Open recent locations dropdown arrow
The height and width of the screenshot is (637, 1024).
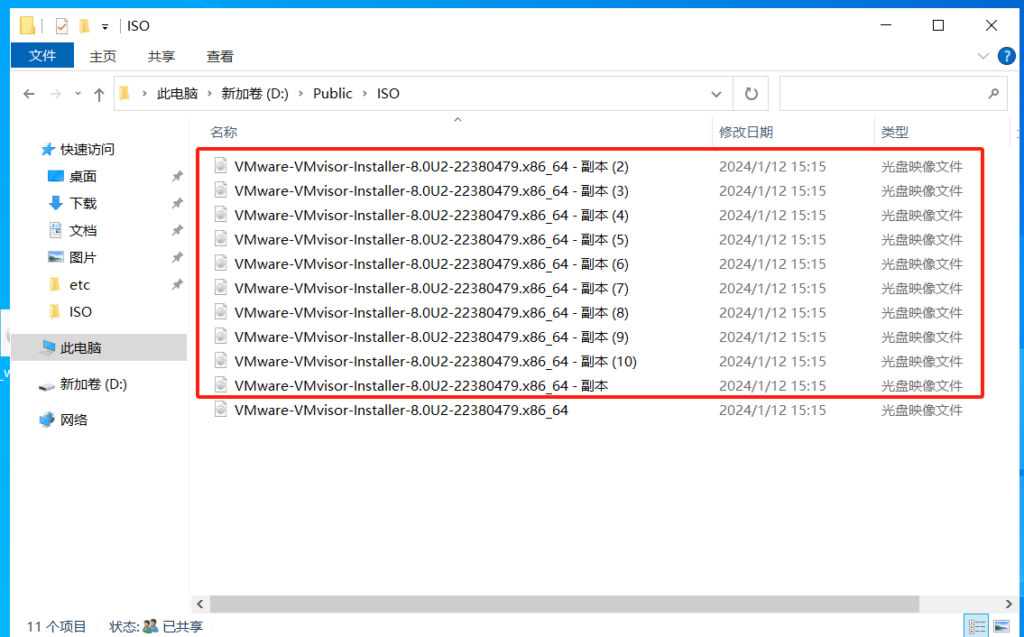[x=78, y=94]
